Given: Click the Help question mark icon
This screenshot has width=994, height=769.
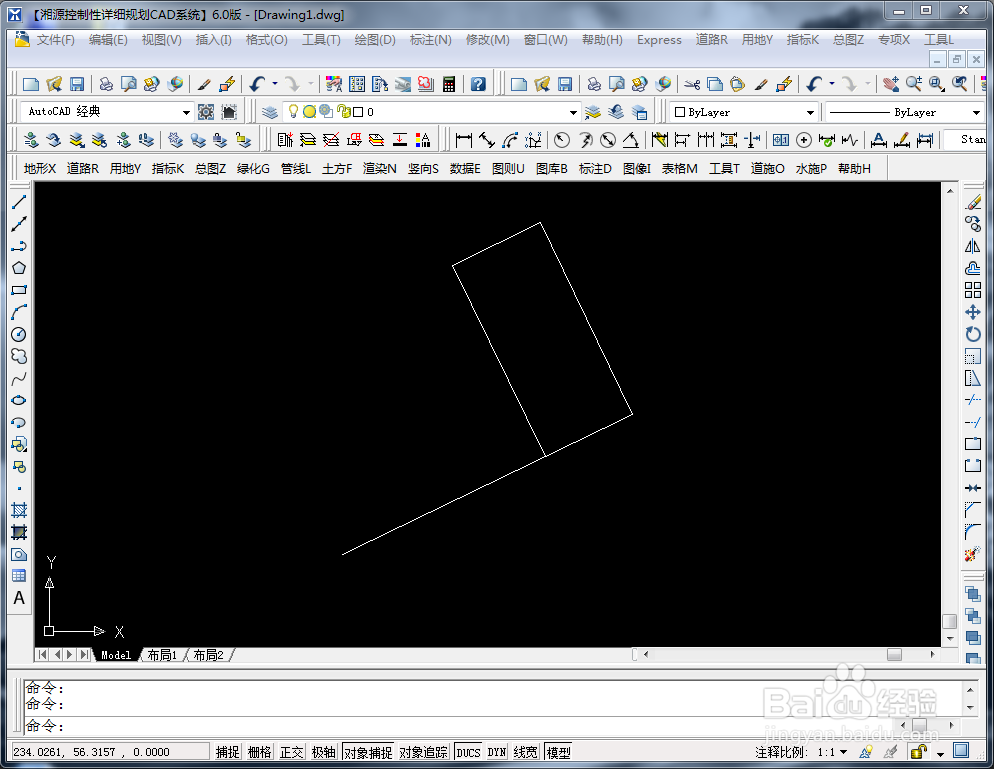Looking at the screenshot, I should coord(478,84).
